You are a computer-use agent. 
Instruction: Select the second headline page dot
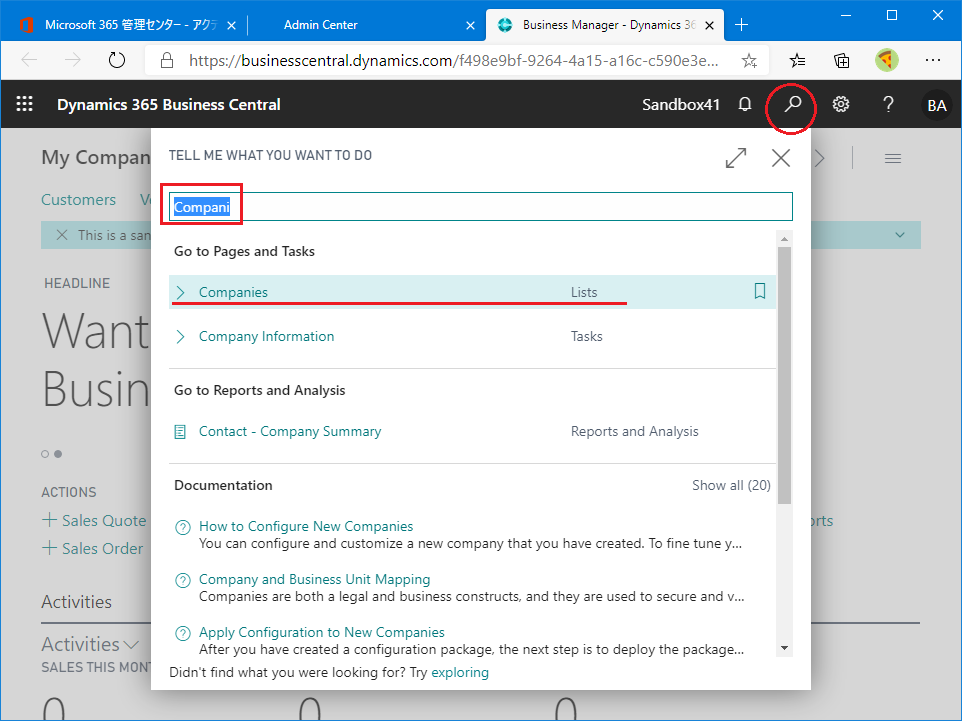tap(58, 454)
